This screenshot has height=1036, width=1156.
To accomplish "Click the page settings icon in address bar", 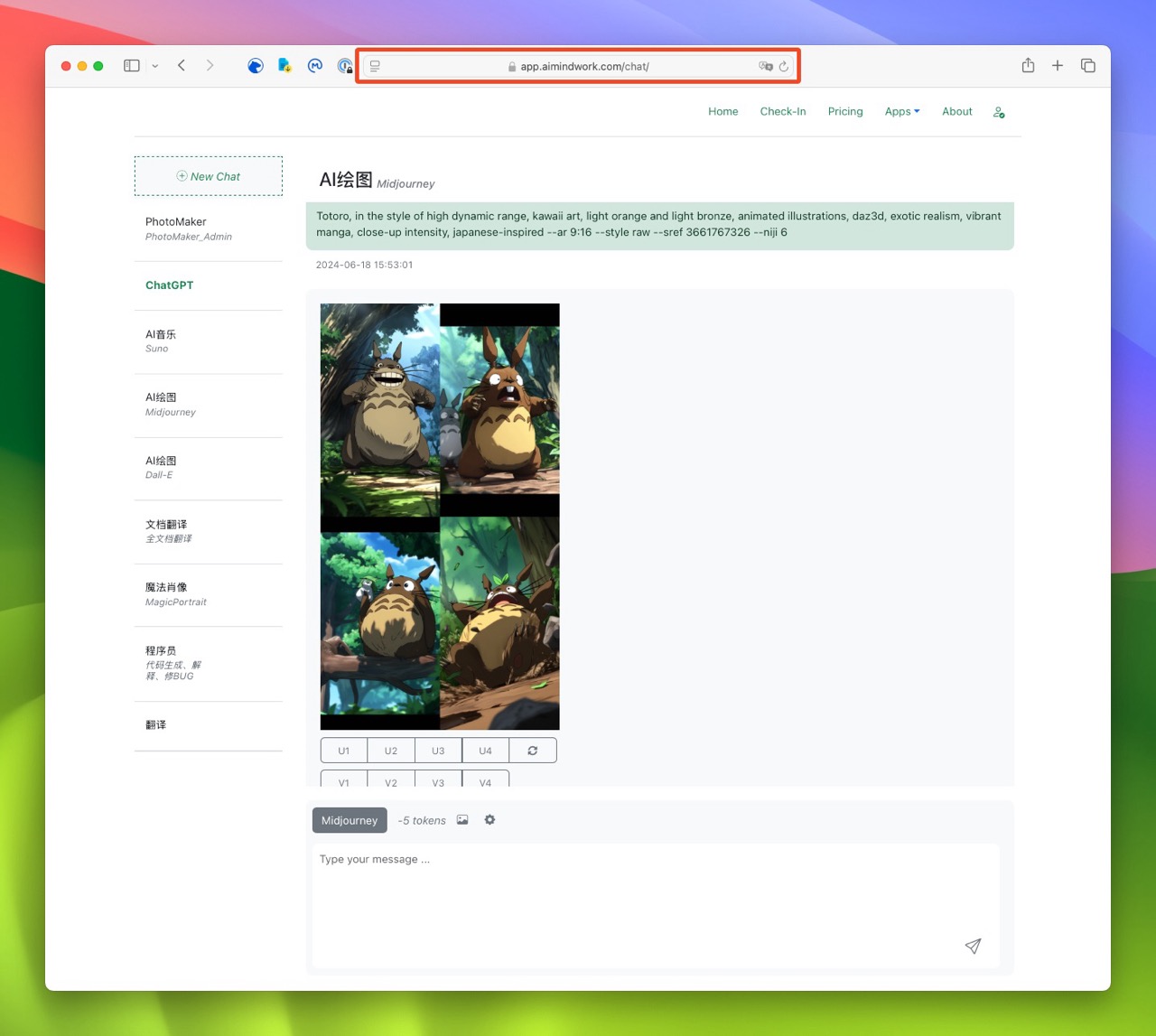I will pyautogui.click(x=375, y=66).
